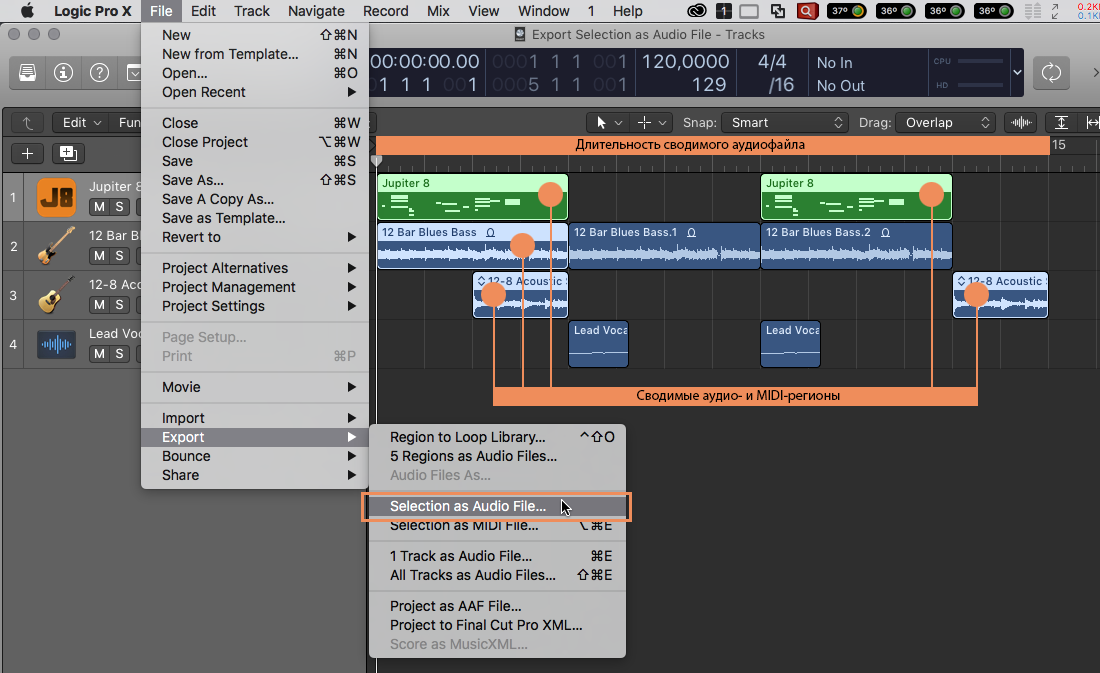Screen dimensions: 1100x673
Task: Open the secondary crosshair tool dropdown
Action: 652,123
